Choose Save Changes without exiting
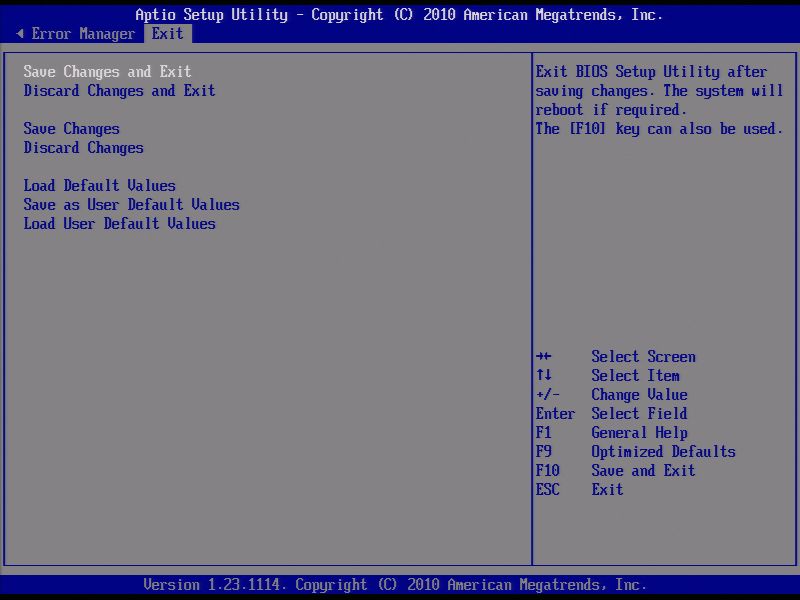The width and height of the screenshot is (800, 600). [71, 128]
